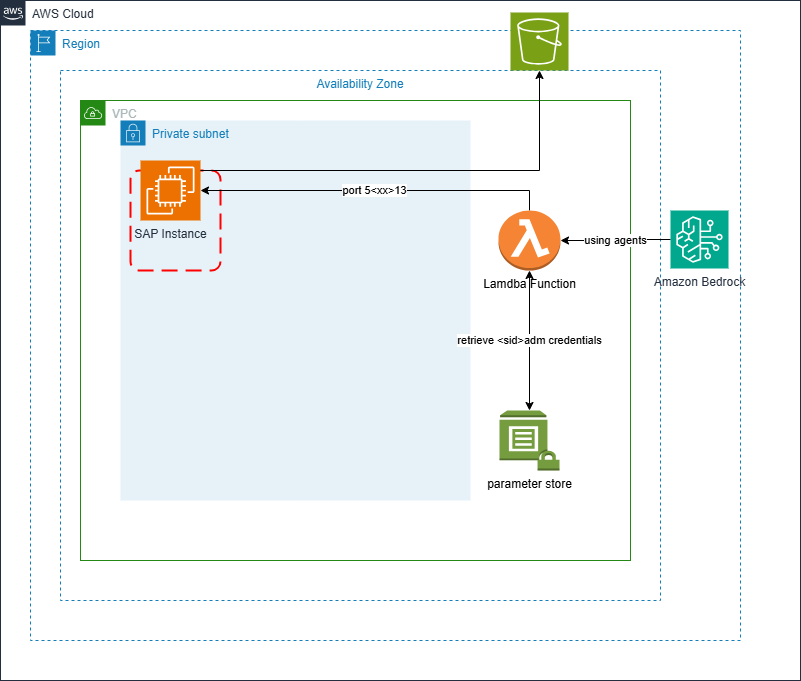Click the Private subnet lock icon
This screenshot has height=681, width=801.
(x=133, y=133)
